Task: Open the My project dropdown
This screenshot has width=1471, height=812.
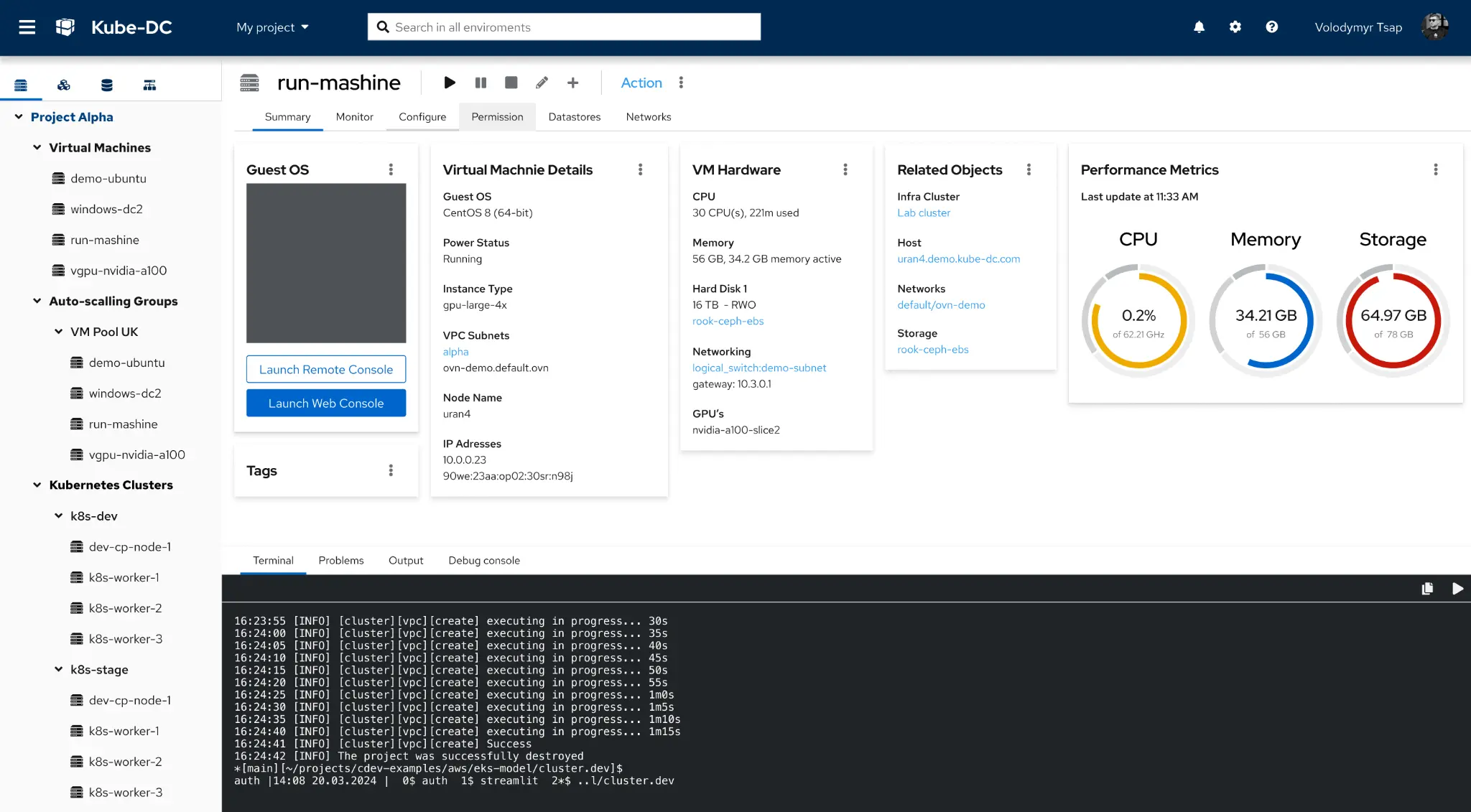Action: [x=273, y=27]
